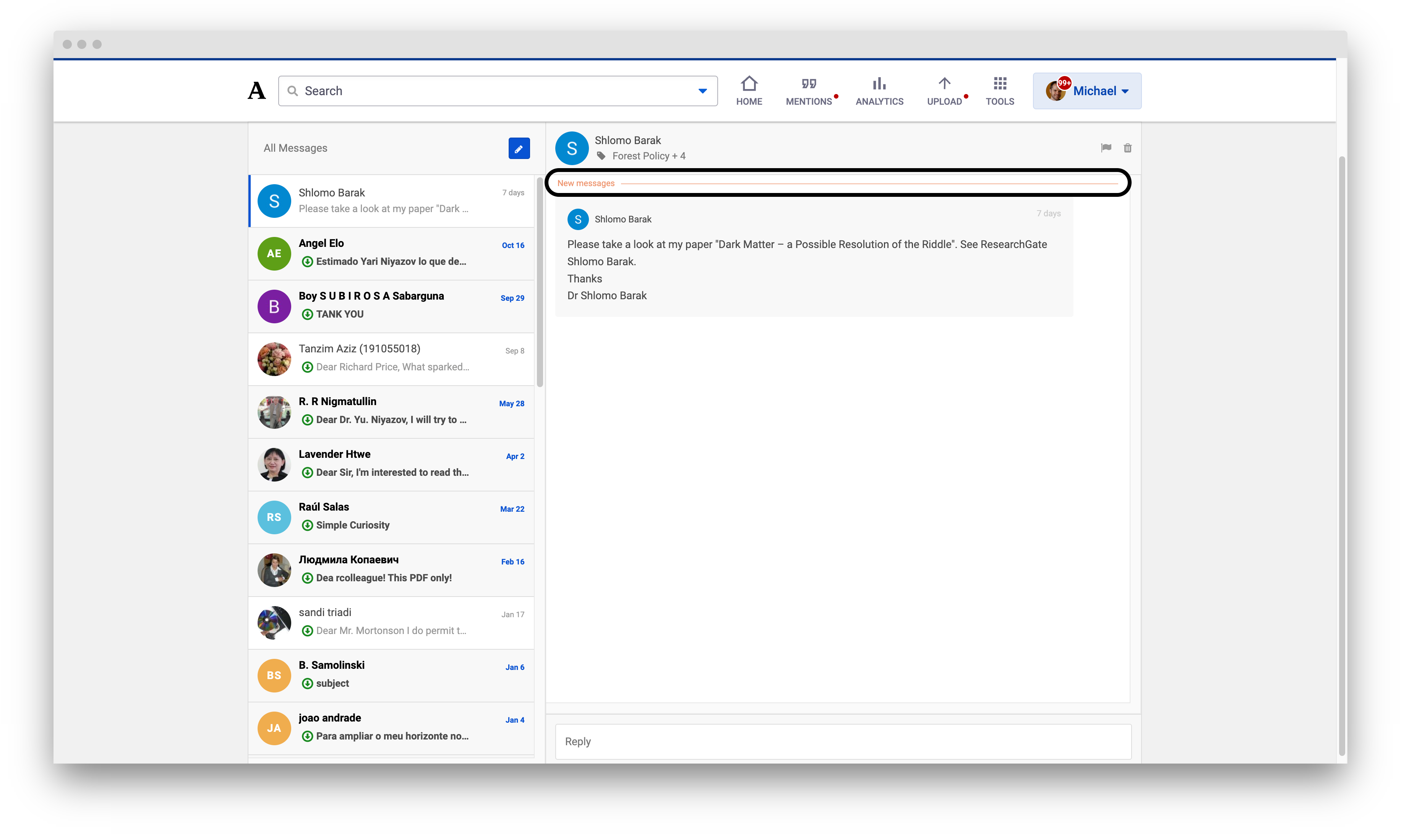
Task: Click the JA avatar for joao andrade
Action: point(274,728)
